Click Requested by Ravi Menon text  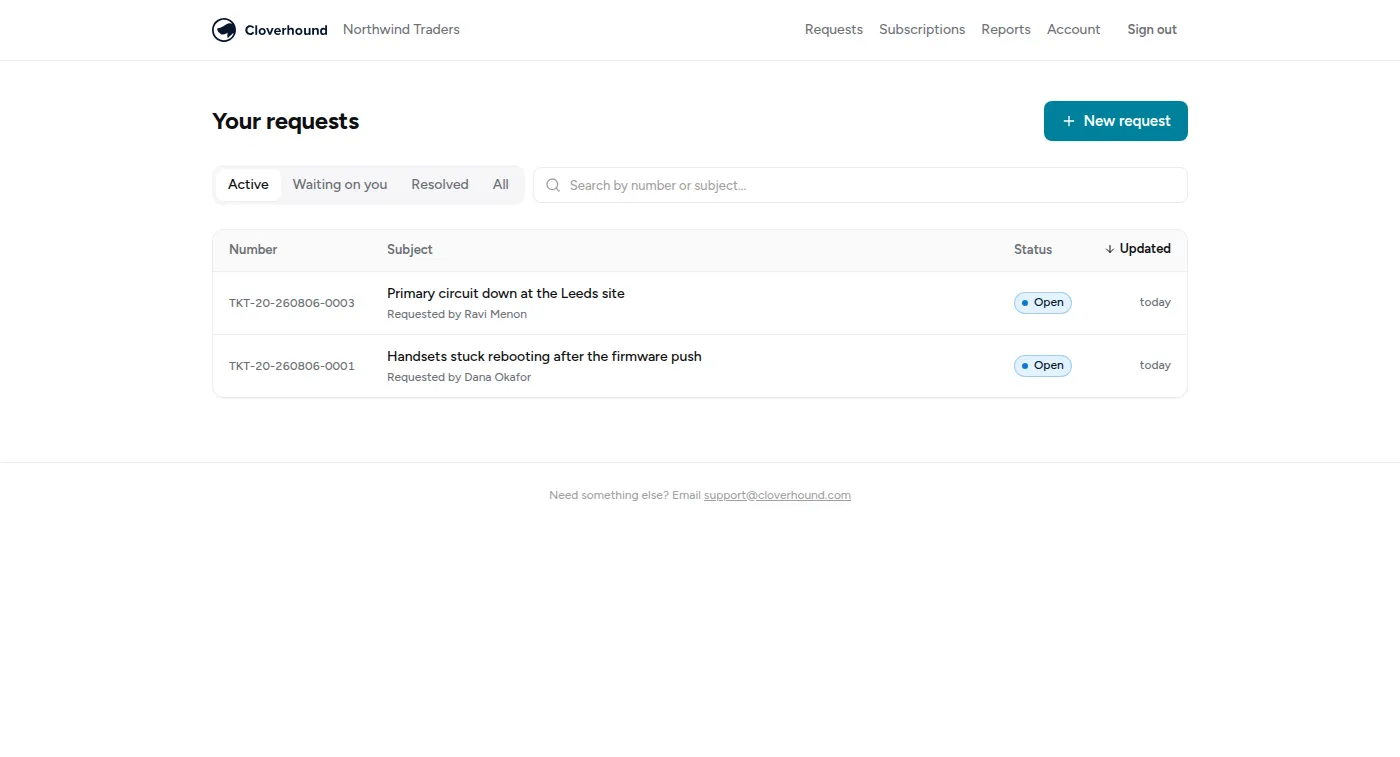(x=457, y=314)
